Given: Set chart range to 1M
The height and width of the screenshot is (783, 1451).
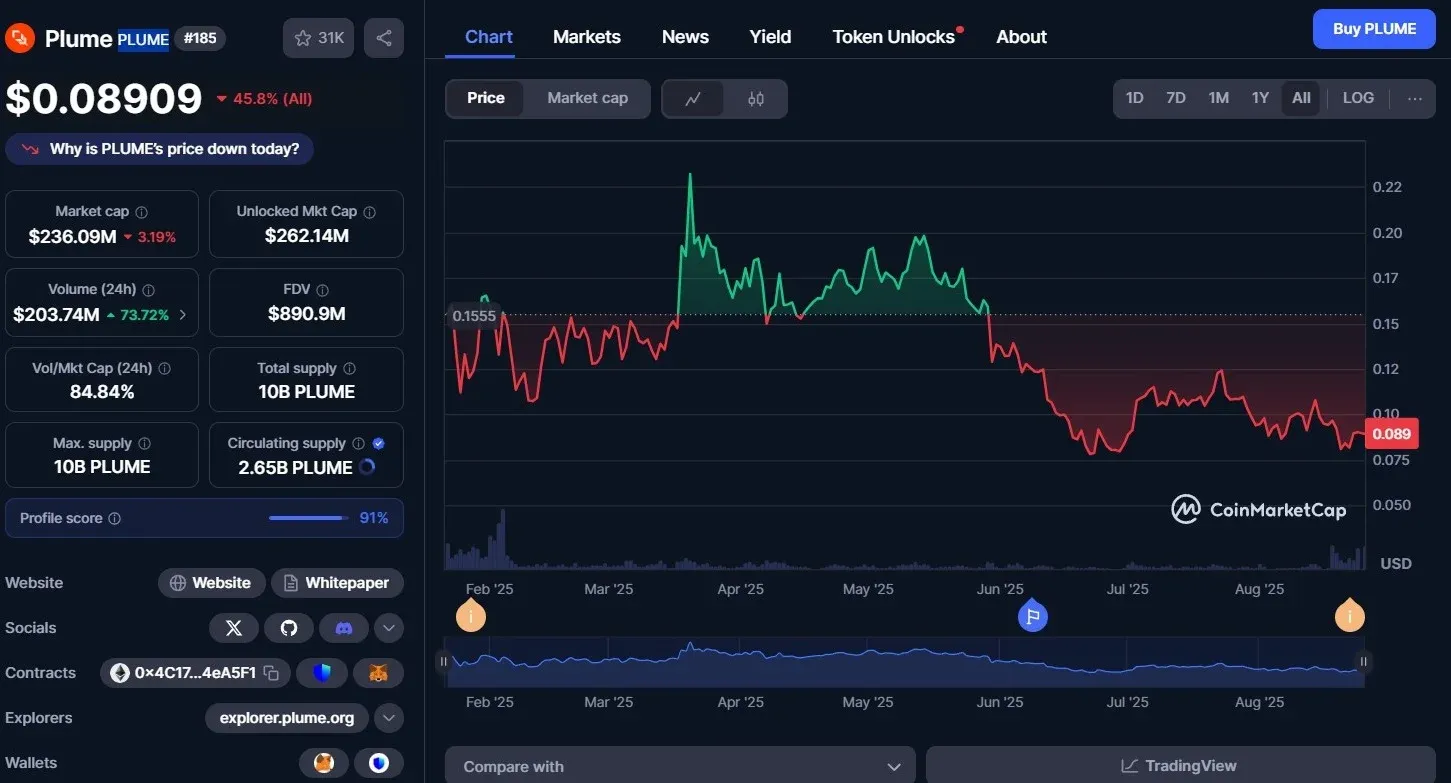Looking at the screenshot, I should pos(1218,98).
